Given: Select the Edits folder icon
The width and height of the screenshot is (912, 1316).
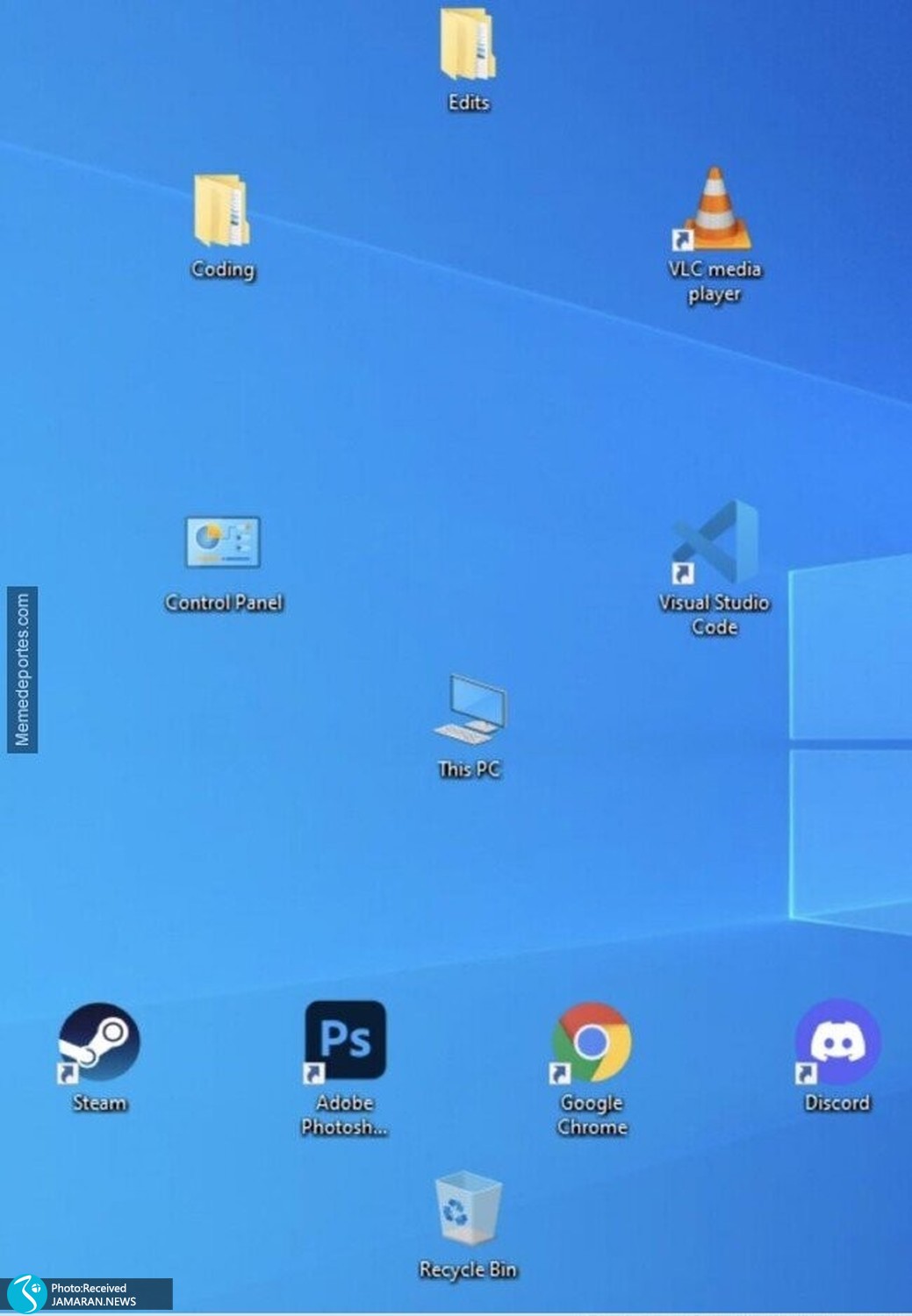Looking at the screenshot, I should (x=468, y=46).
